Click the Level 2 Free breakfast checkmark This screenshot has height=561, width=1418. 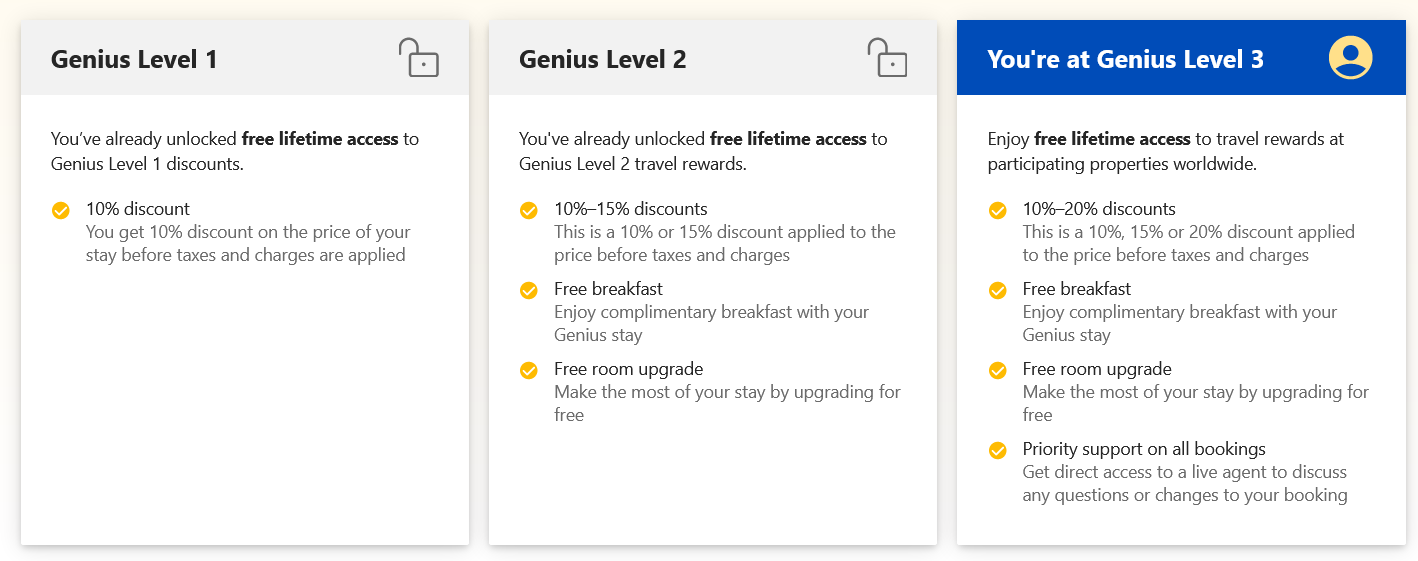529,290
